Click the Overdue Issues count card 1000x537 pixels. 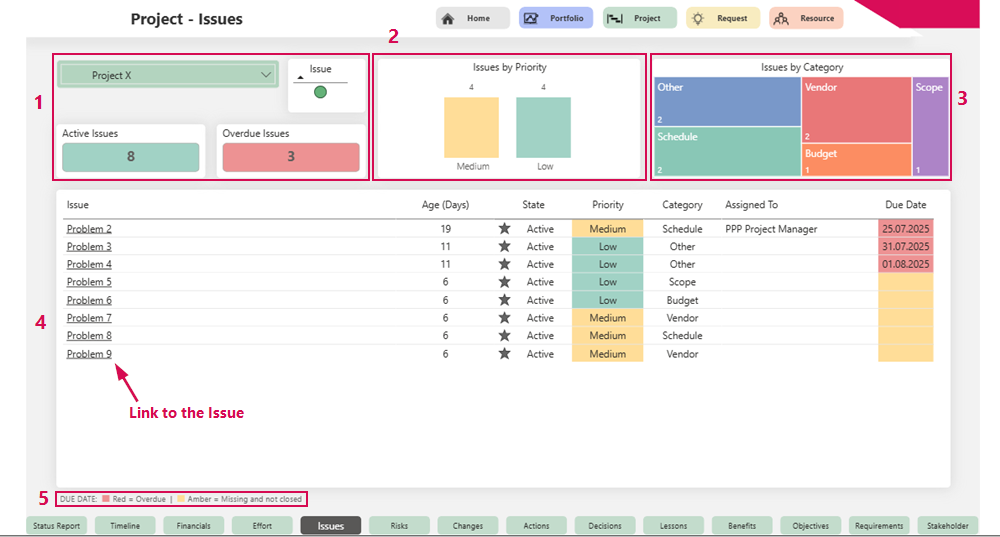[290, 157]
